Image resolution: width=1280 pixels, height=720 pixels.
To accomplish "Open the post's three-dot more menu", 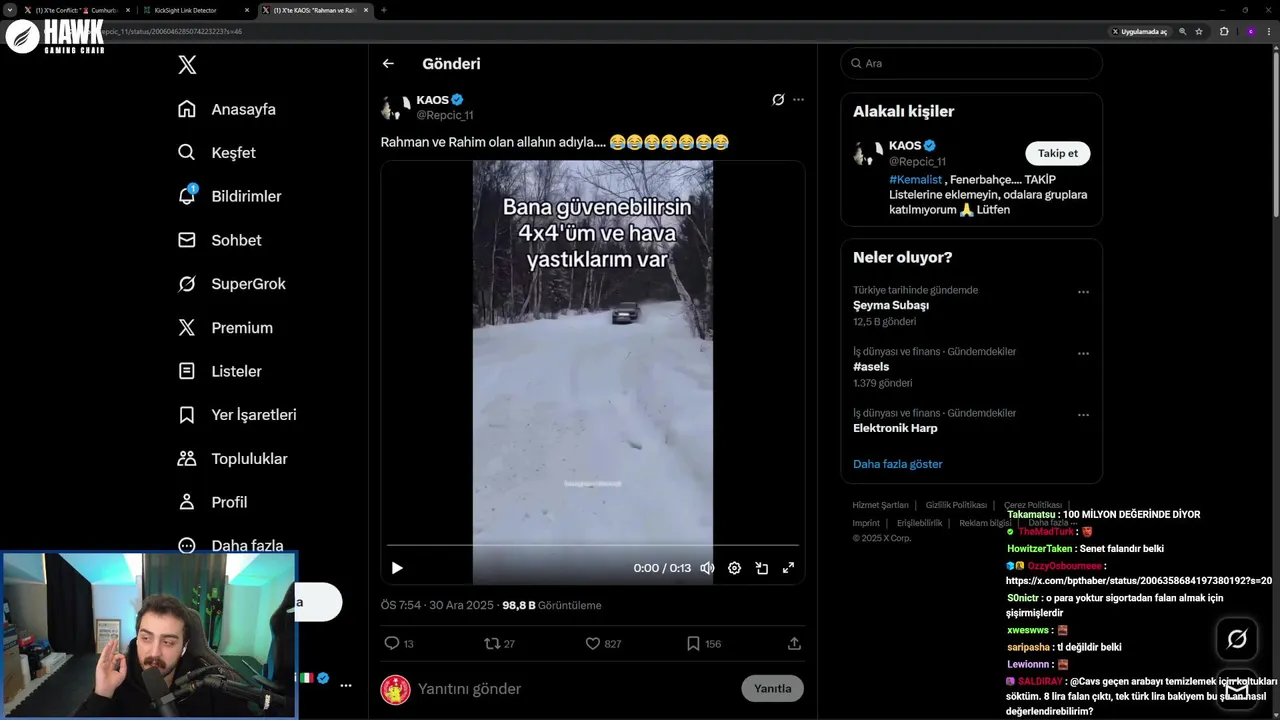I will point(798,100).
